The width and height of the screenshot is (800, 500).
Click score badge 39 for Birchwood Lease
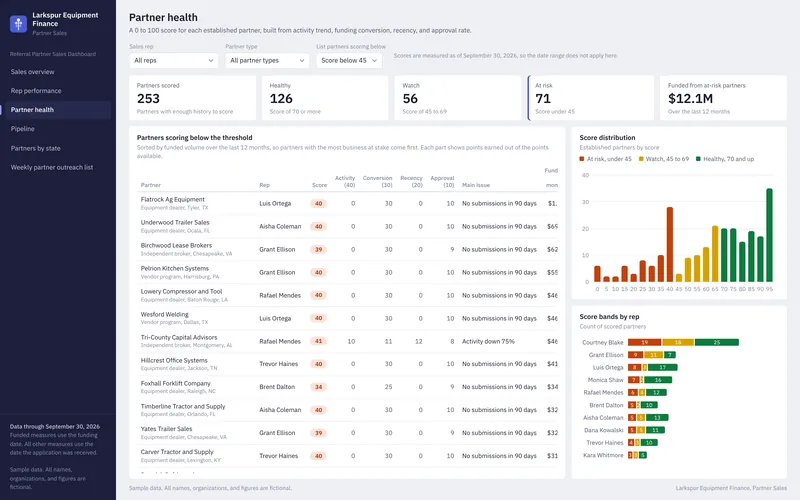pyautogui.click(x=318, y=249)
